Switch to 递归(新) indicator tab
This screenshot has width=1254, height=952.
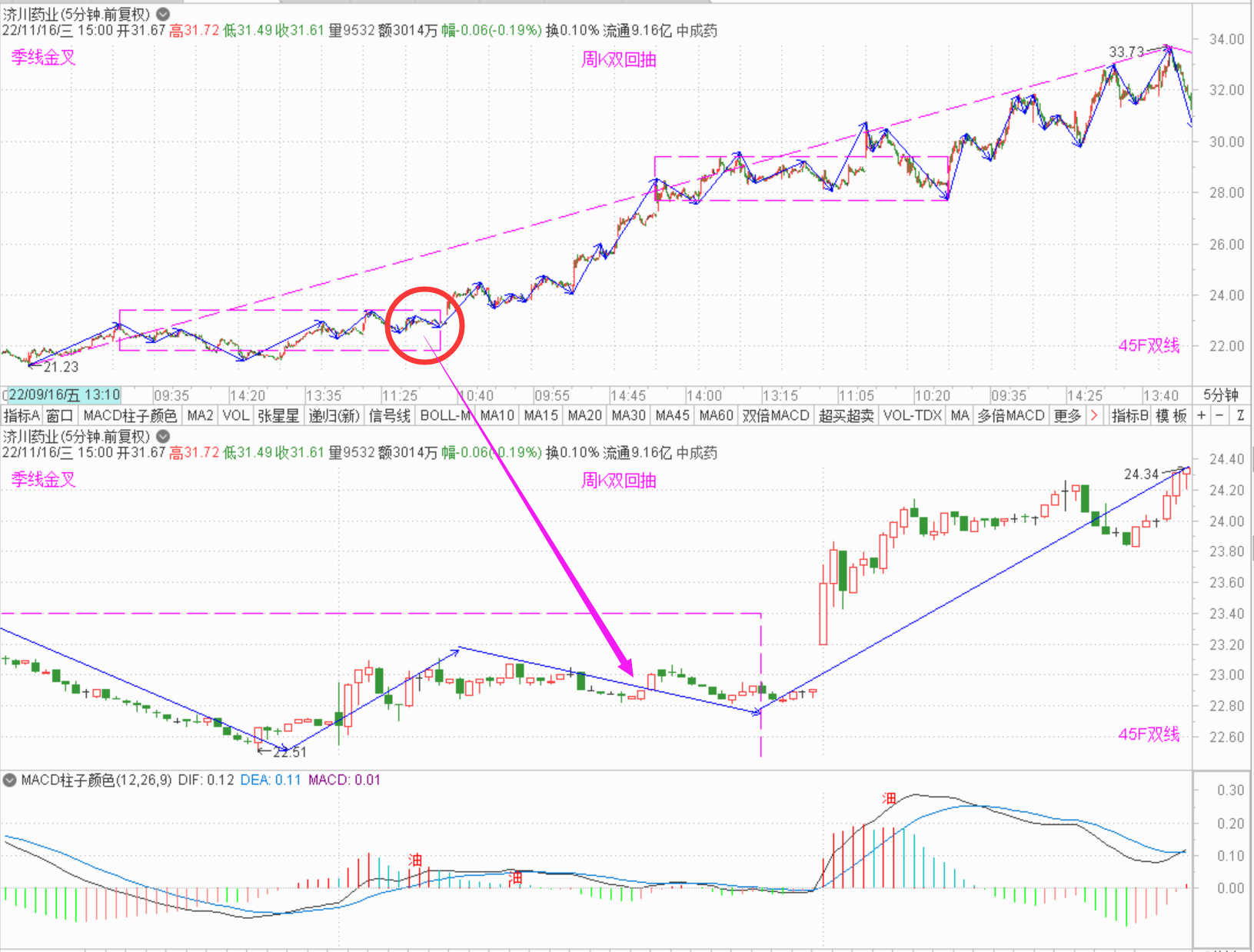[334, 416]
